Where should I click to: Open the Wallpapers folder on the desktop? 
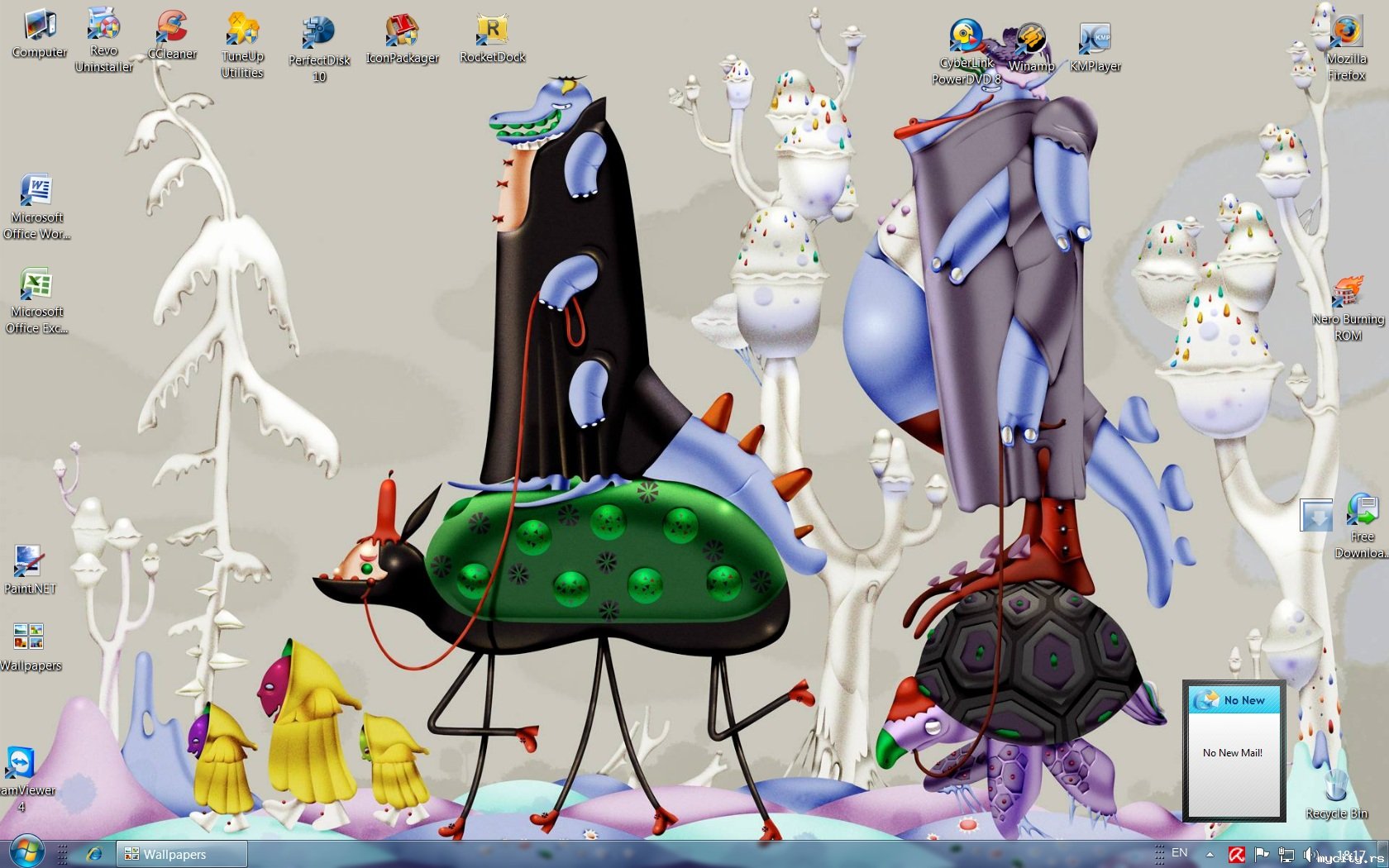[x=30, y=647]
